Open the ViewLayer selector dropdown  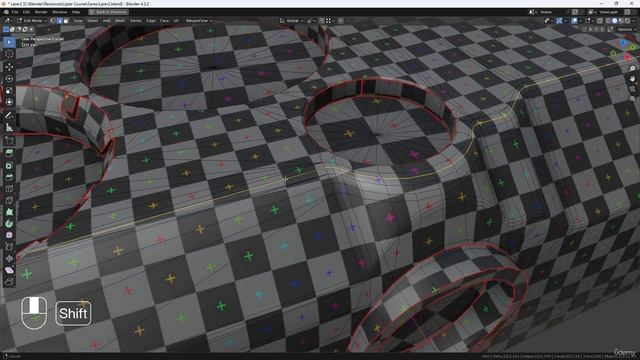(593, 12)
